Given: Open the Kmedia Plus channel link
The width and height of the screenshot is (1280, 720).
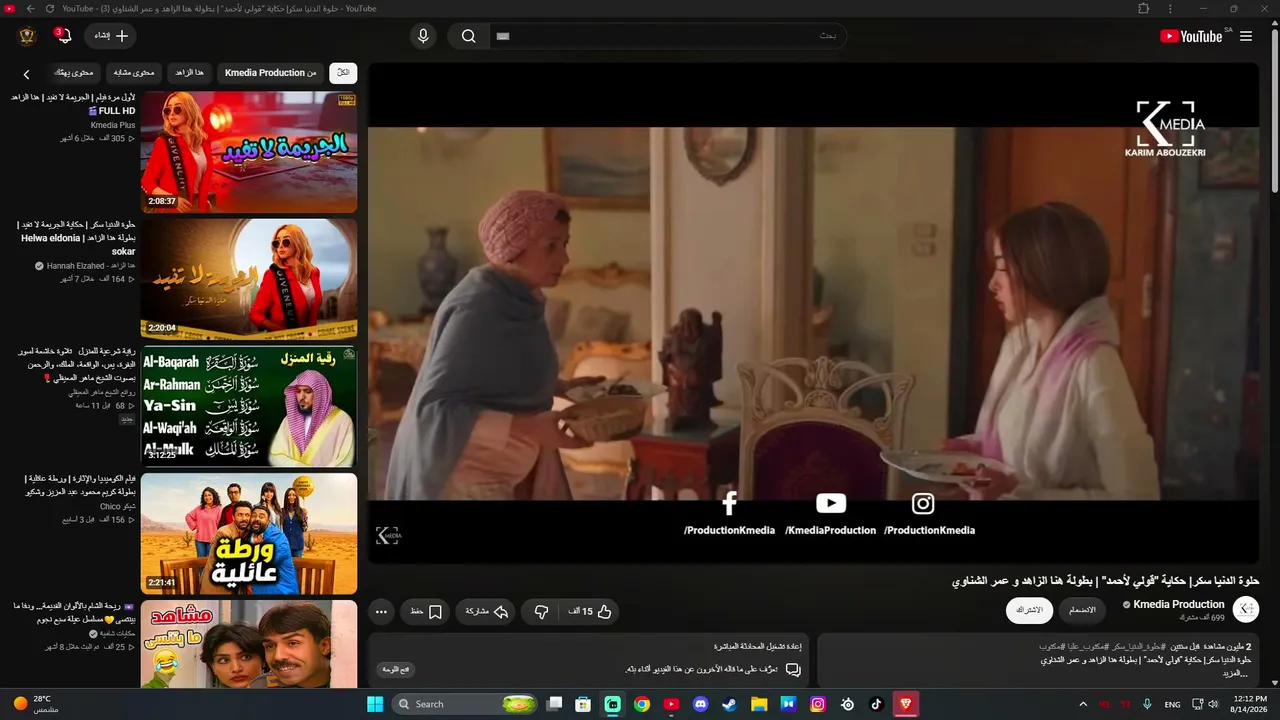Looking at the screenshot, I should pos(113,125).
